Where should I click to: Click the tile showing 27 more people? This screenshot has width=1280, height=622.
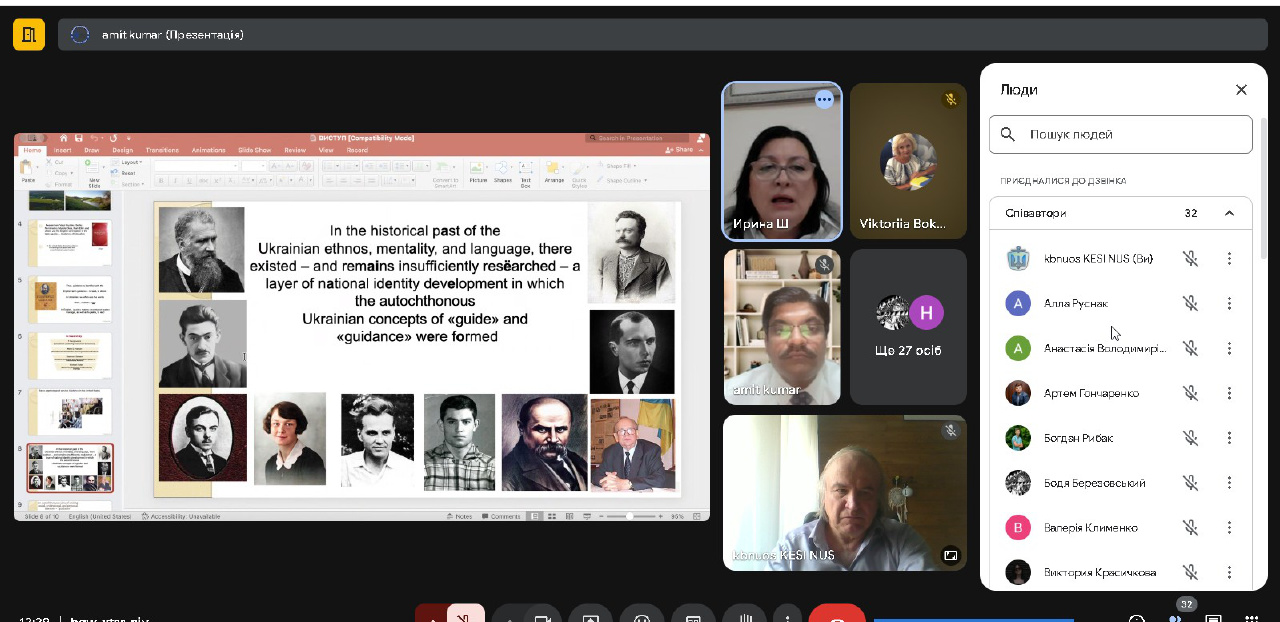(908, 327)
